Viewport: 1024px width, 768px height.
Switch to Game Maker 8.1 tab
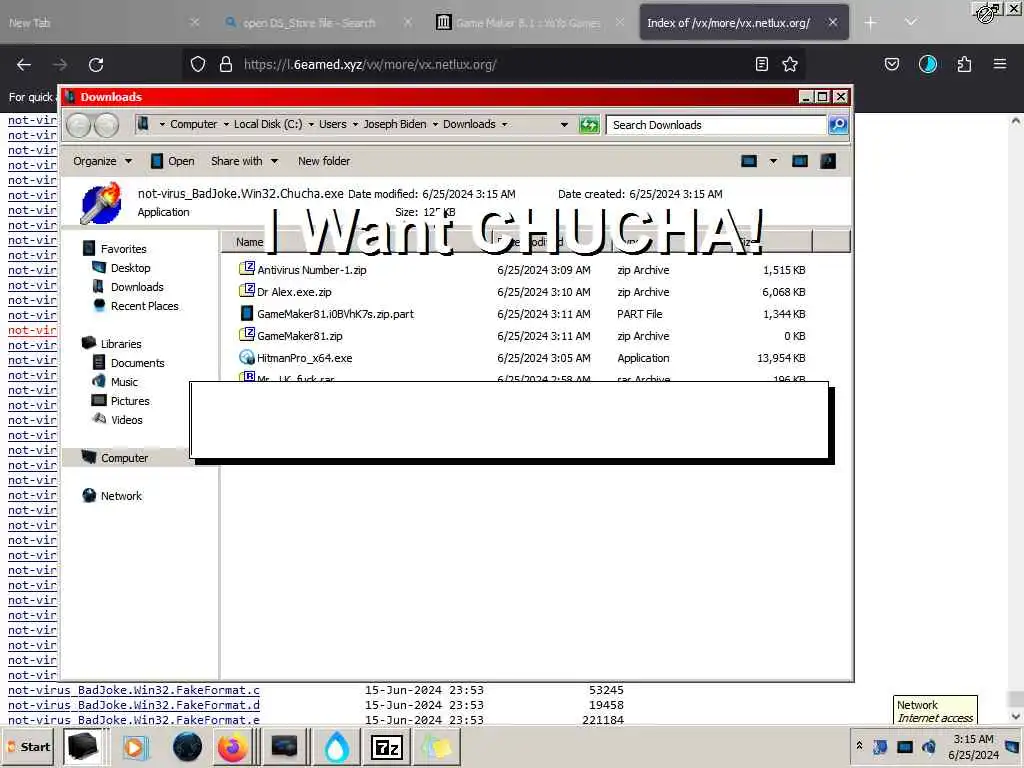coord(528,23)
